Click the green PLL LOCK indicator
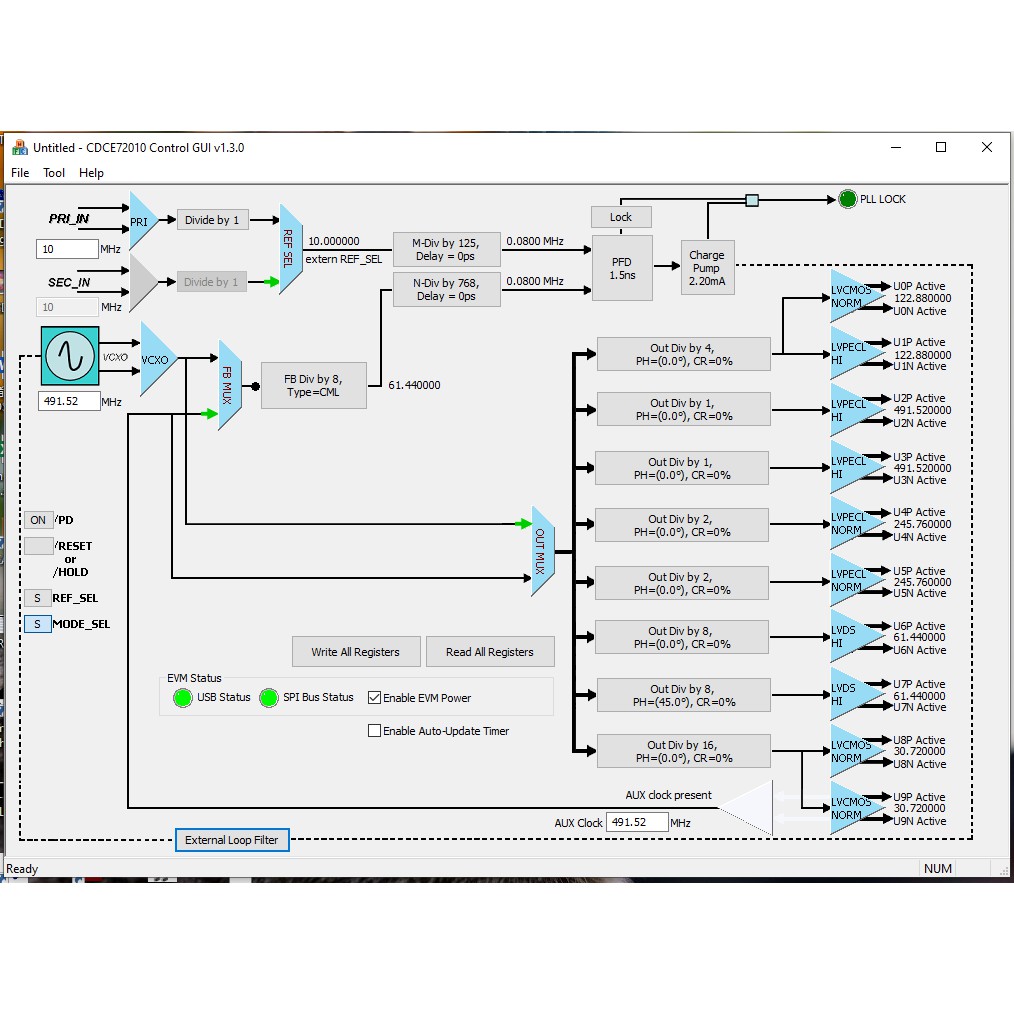This screenshot has width=1014, height=1014. pyautogui.click(x=848, y=199)
